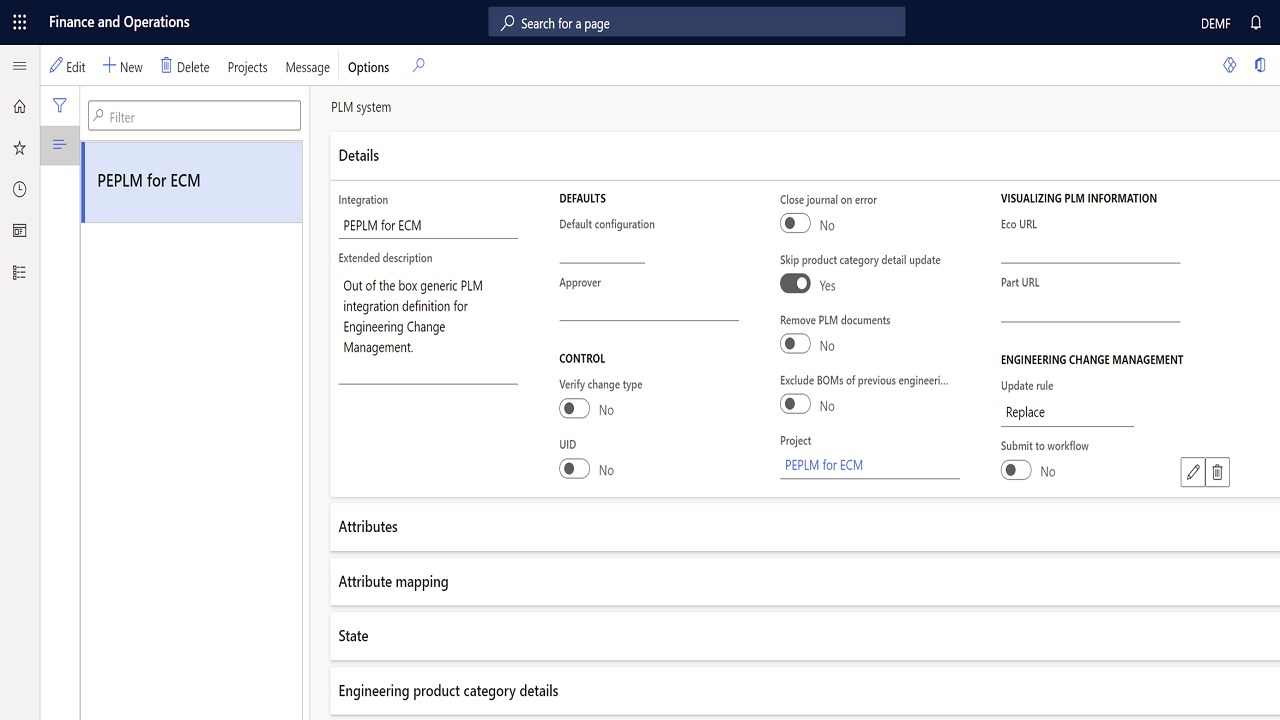Turn off Skip product category detail update
1280x720 pixels.
click(795, 284)
